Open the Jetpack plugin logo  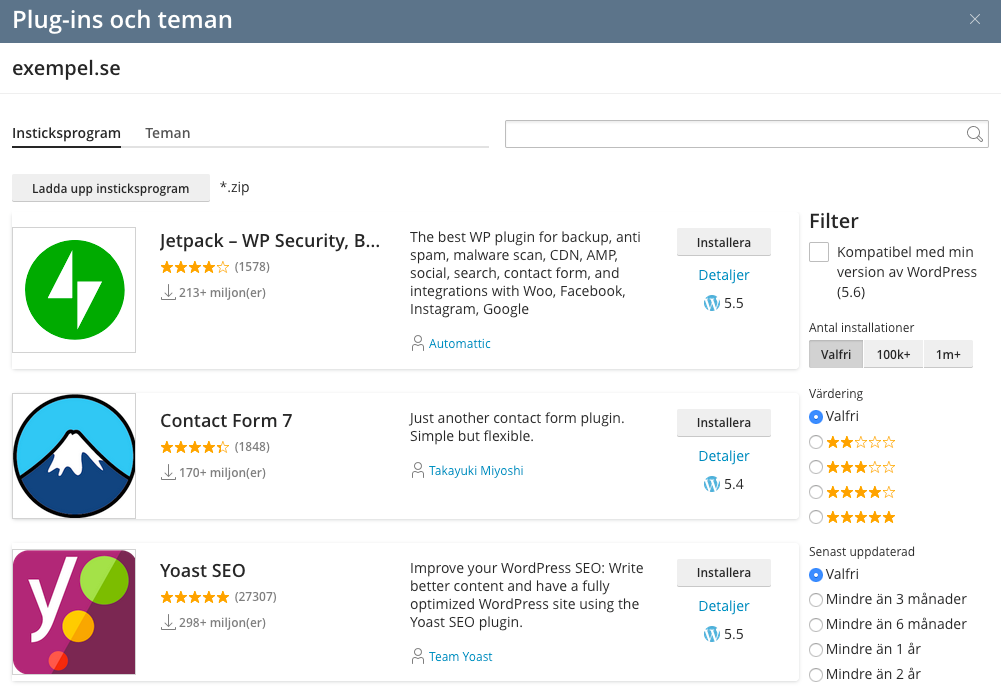tap(74, 290)
